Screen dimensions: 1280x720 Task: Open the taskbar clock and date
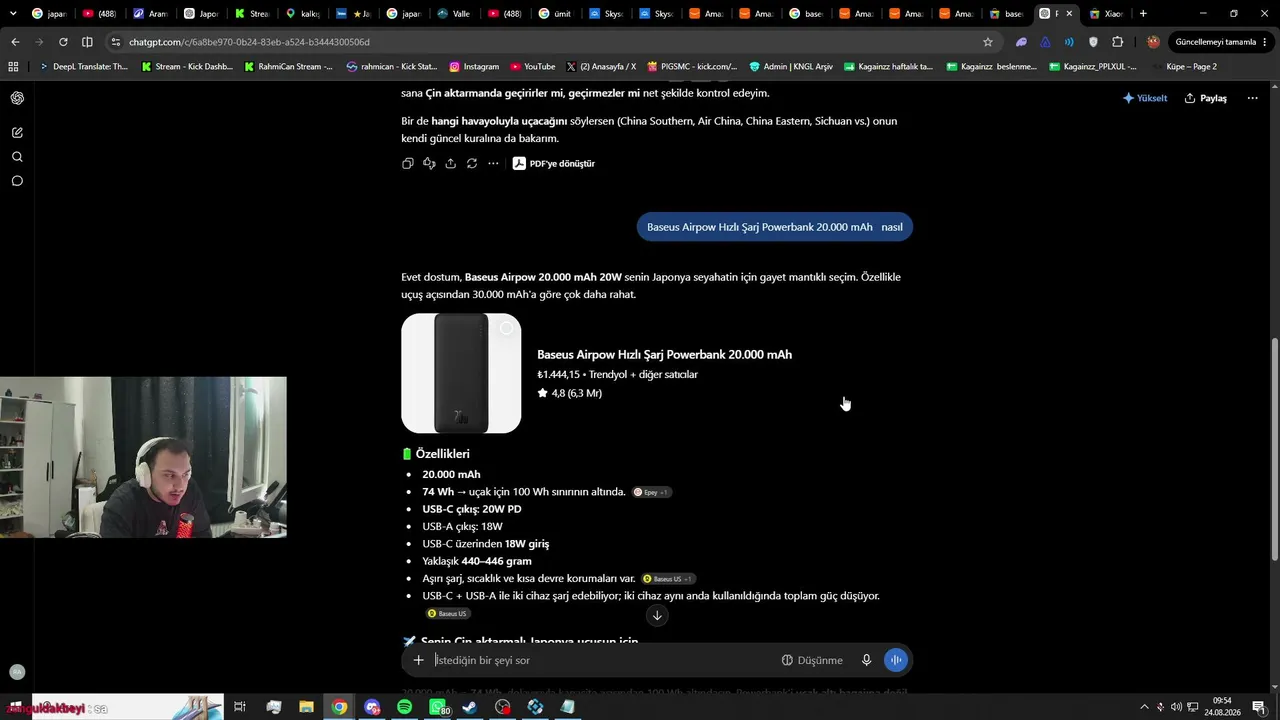(x=1222, y=707)
